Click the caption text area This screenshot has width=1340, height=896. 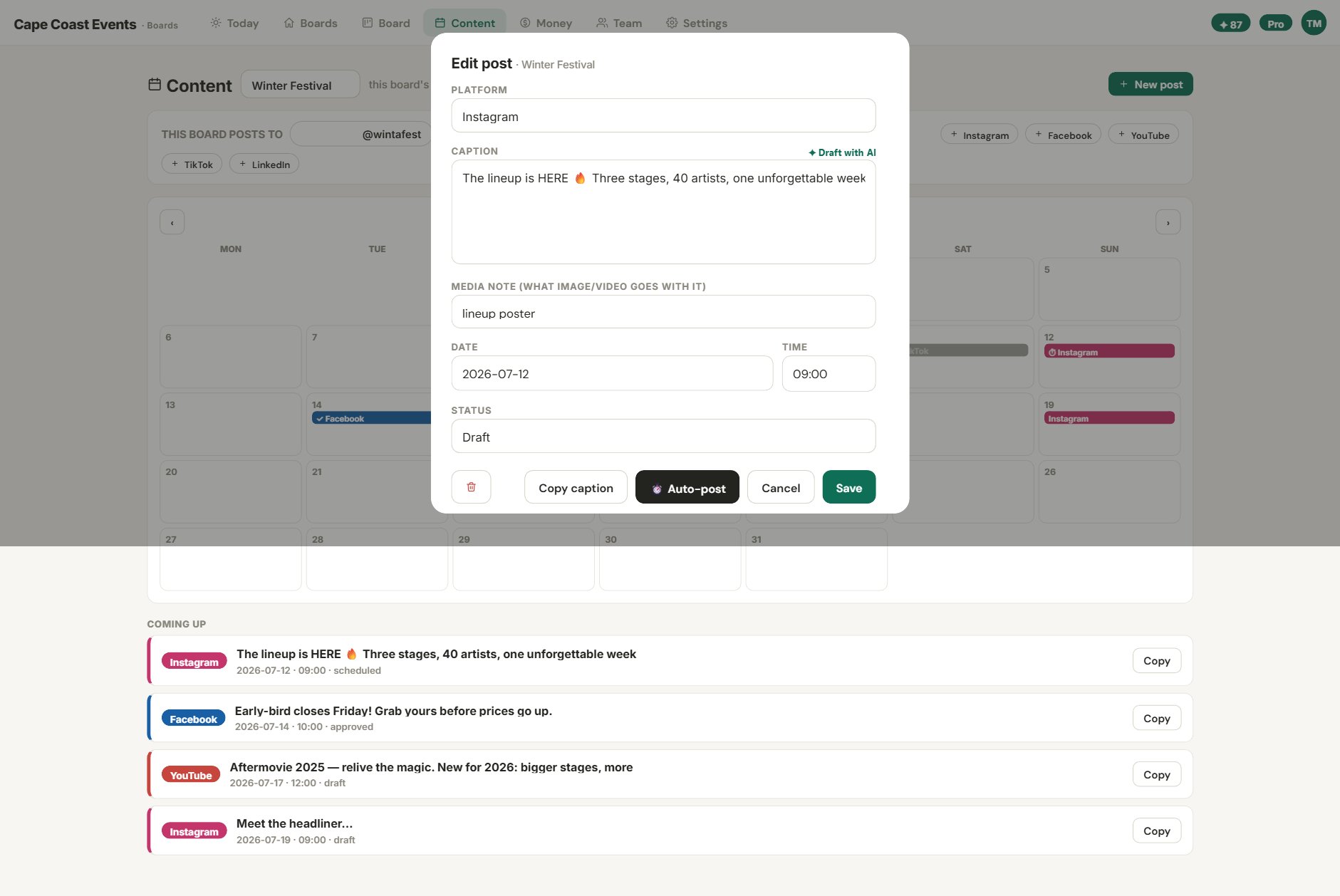point(663,212)
